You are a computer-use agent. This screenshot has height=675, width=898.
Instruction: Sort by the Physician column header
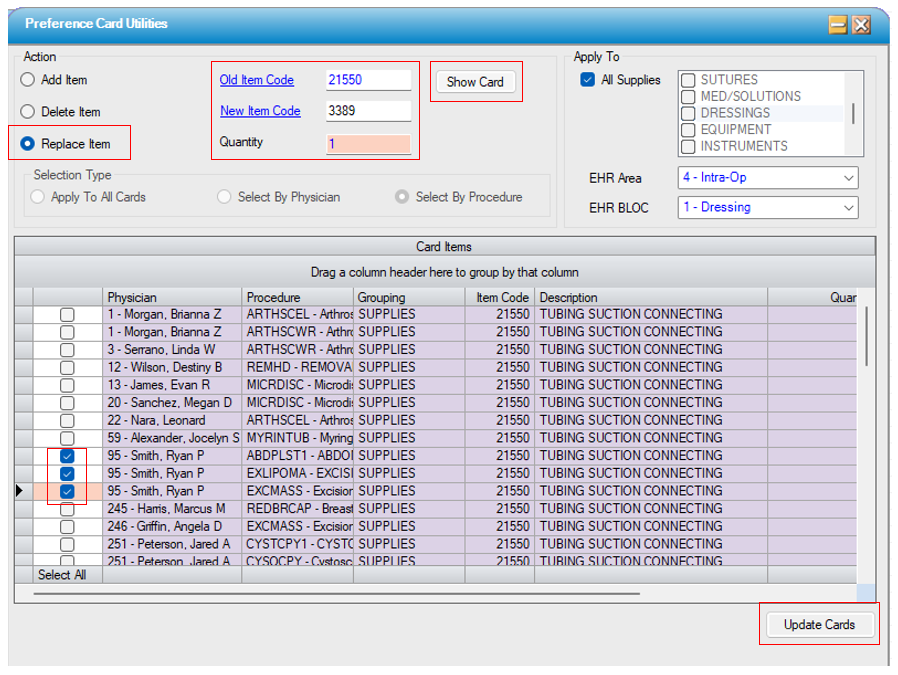(172, 297)
